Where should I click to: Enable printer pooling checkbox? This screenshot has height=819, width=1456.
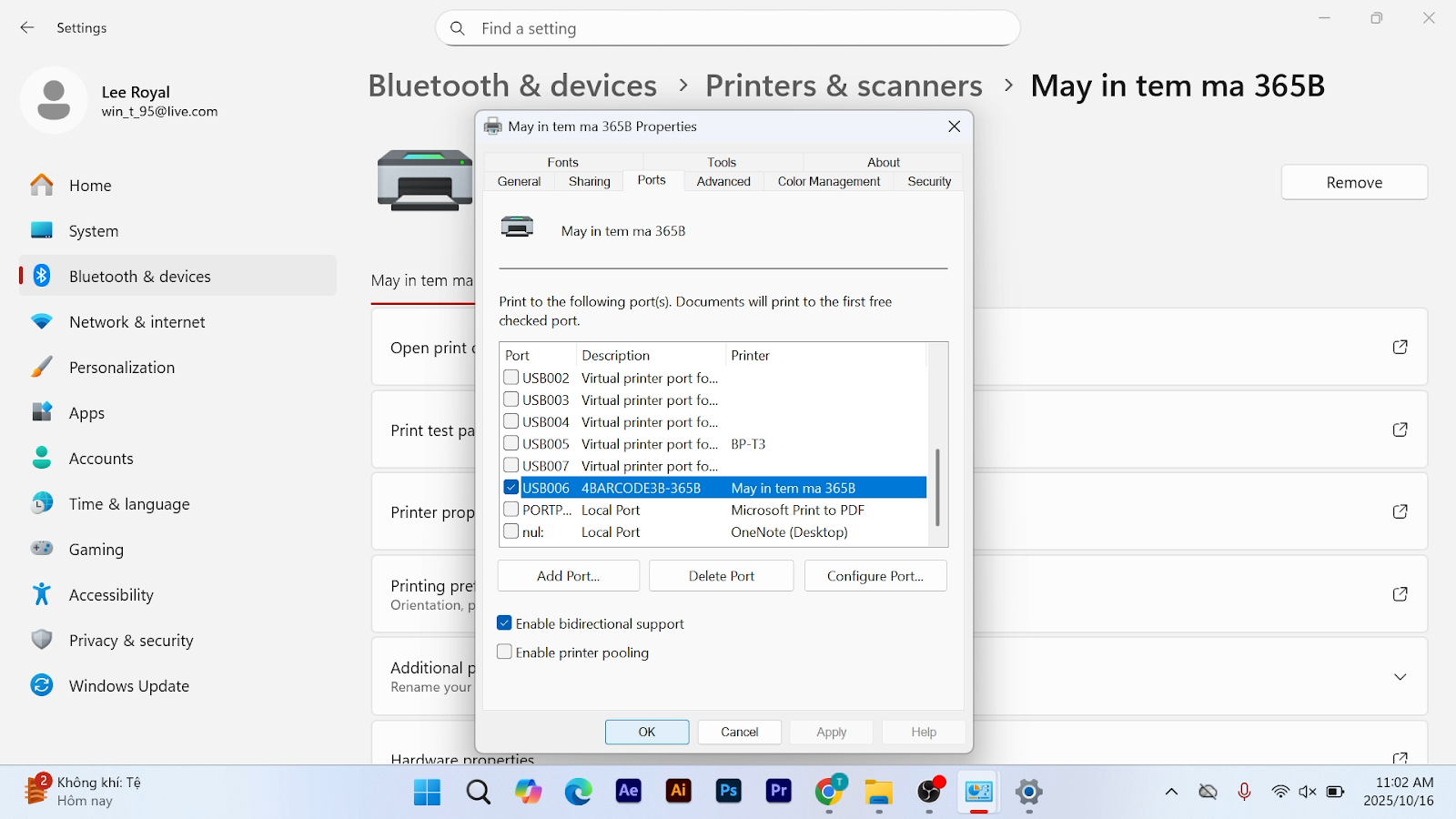click(504, 652)
